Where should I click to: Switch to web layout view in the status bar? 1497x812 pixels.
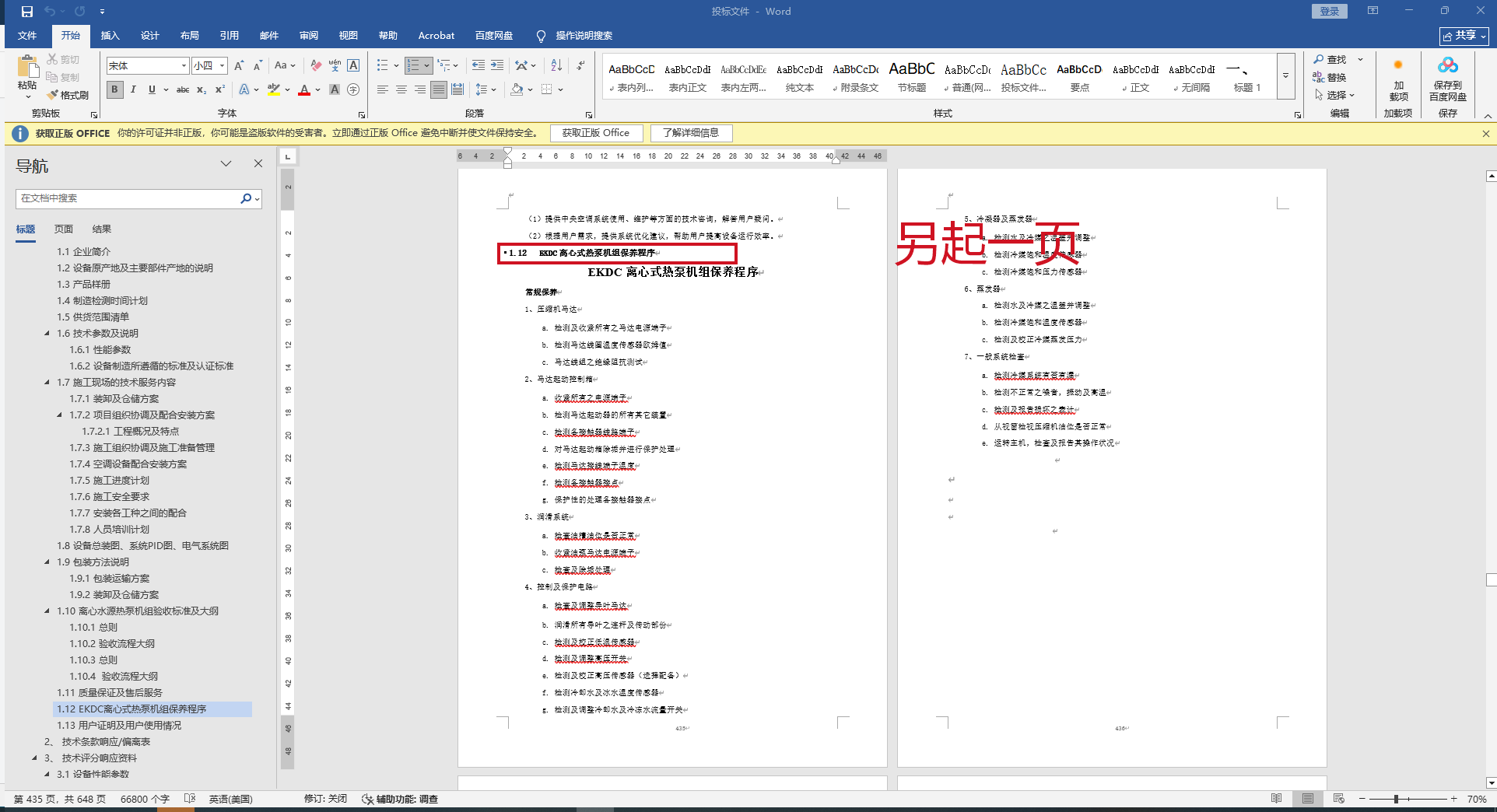tap(1338, 799)
